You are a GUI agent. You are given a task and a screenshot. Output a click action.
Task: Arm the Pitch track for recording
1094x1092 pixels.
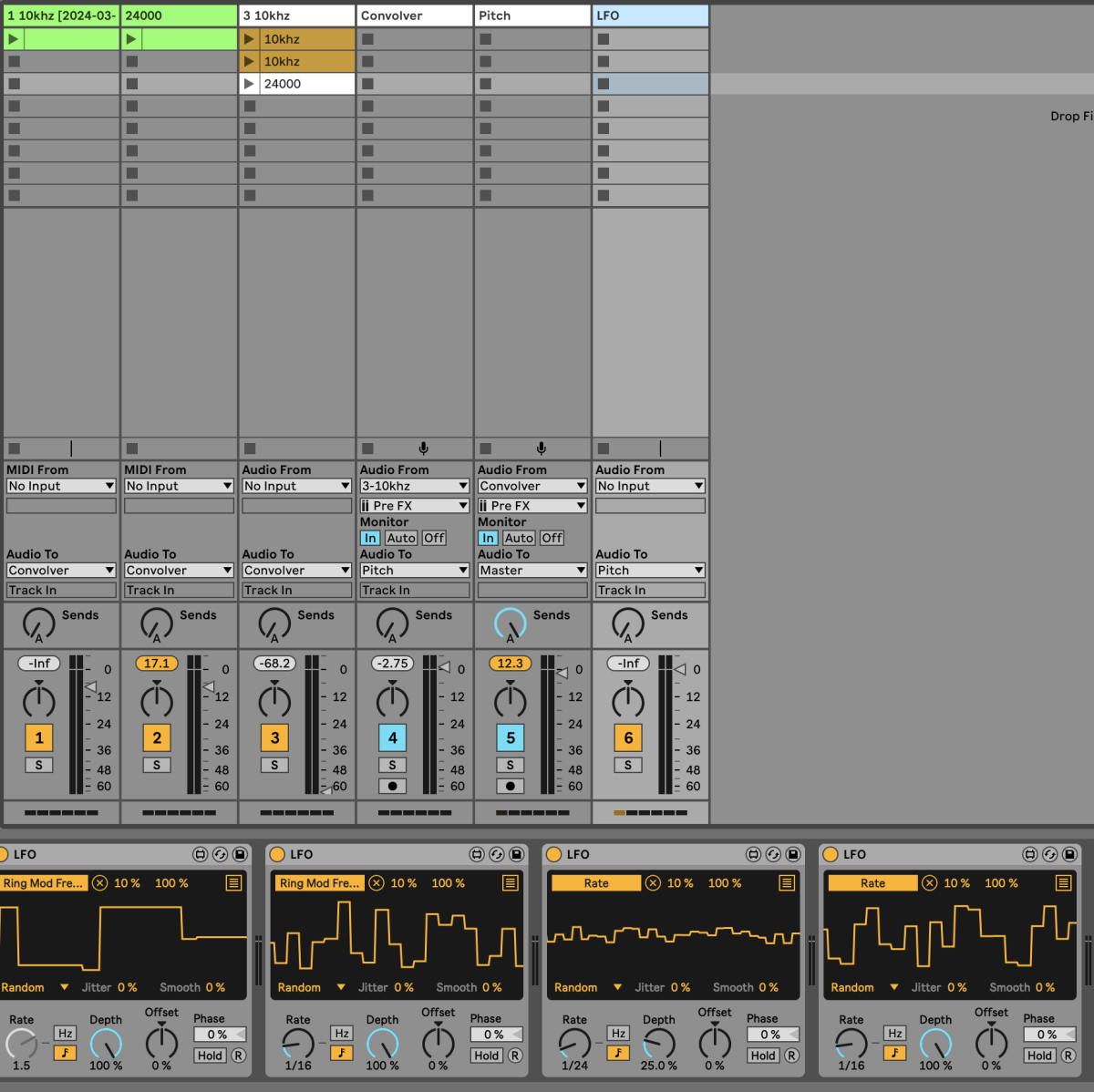click(x=511, y=786)
